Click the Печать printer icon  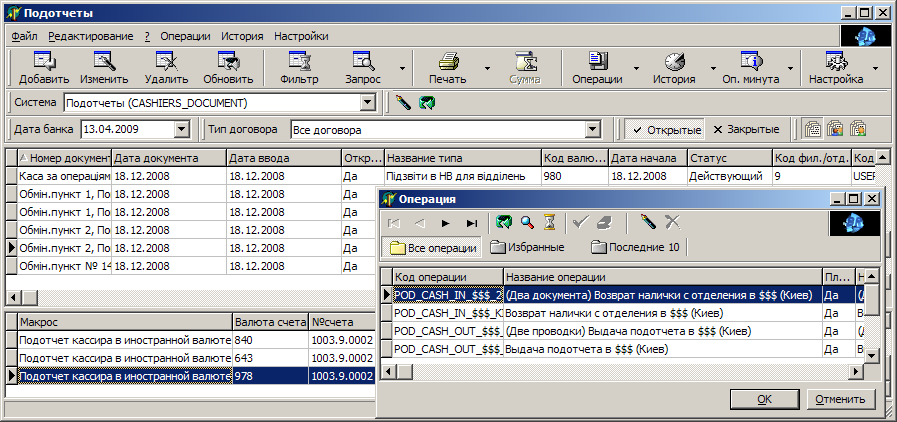click(447, 60)
